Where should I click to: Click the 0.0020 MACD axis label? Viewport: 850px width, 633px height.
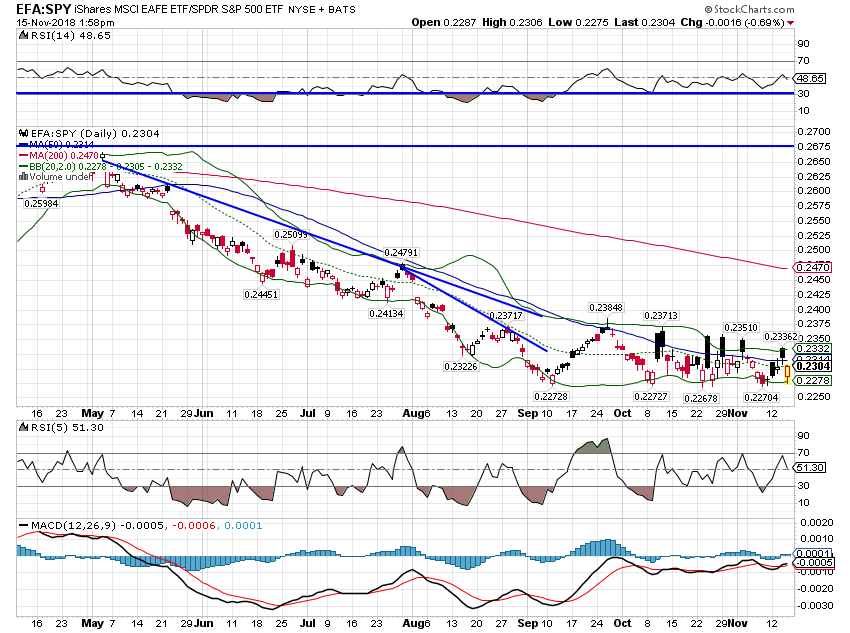tap(816, 522)
